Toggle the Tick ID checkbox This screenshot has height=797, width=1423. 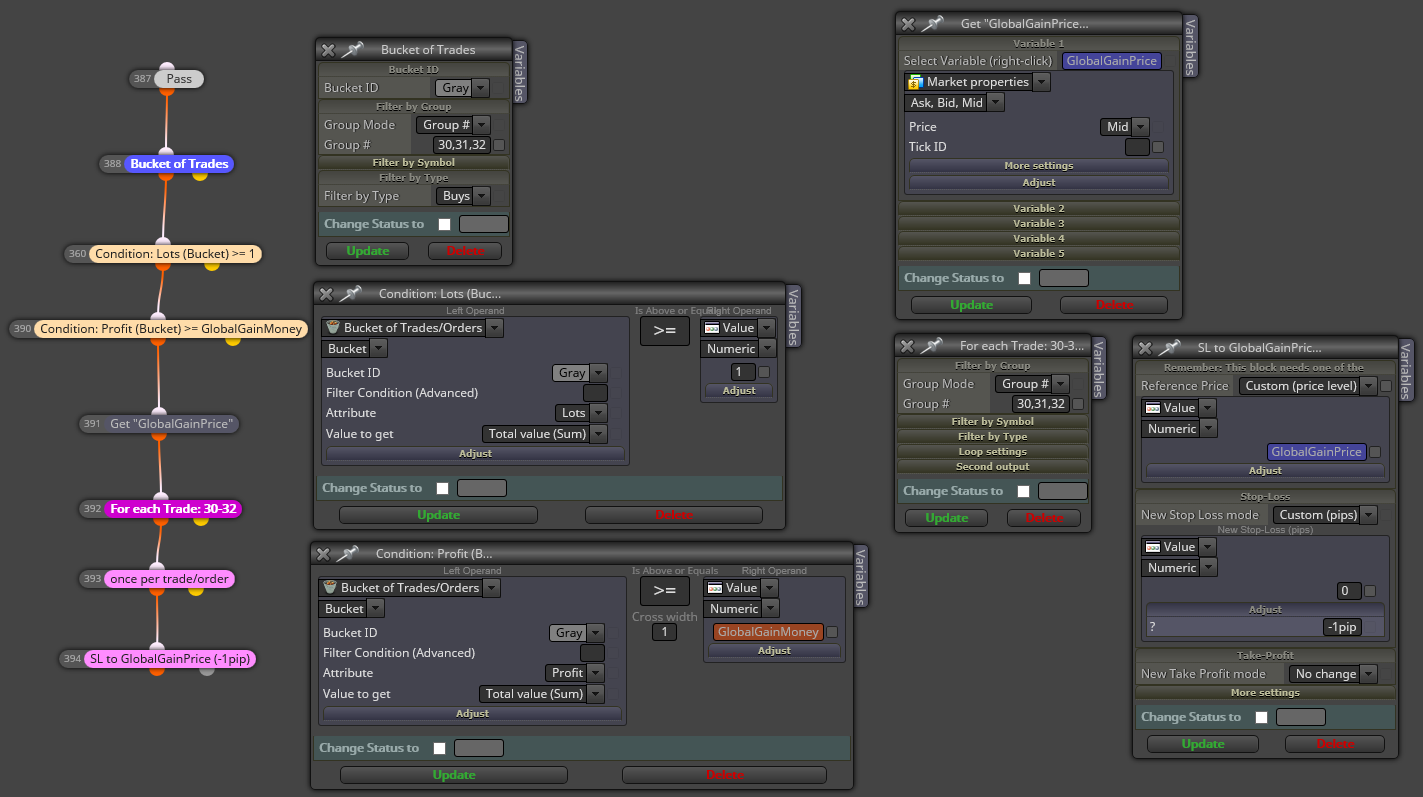click(1158, 147)
